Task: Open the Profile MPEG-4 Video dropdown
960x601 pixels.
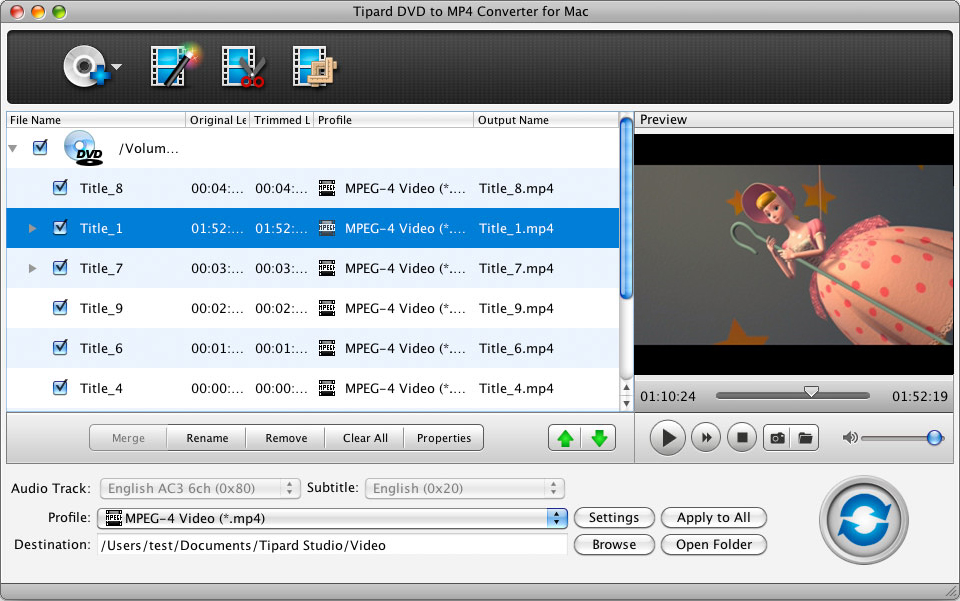Action: tap(332, 518)
